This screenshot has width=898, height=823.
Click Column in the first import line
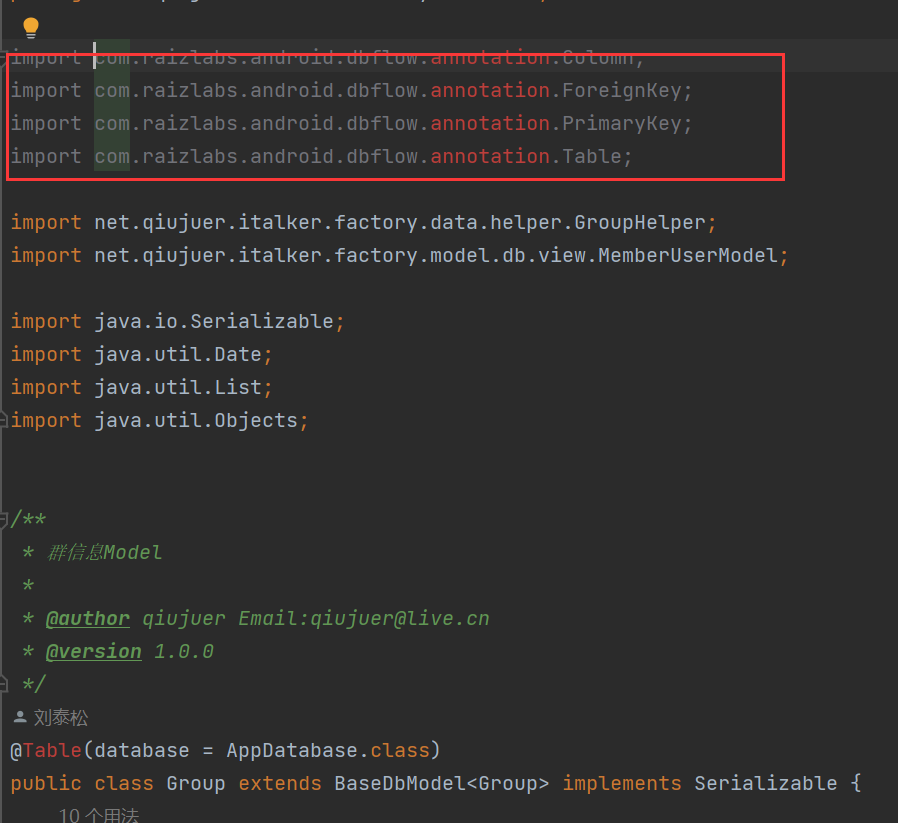tap(597, 58)
